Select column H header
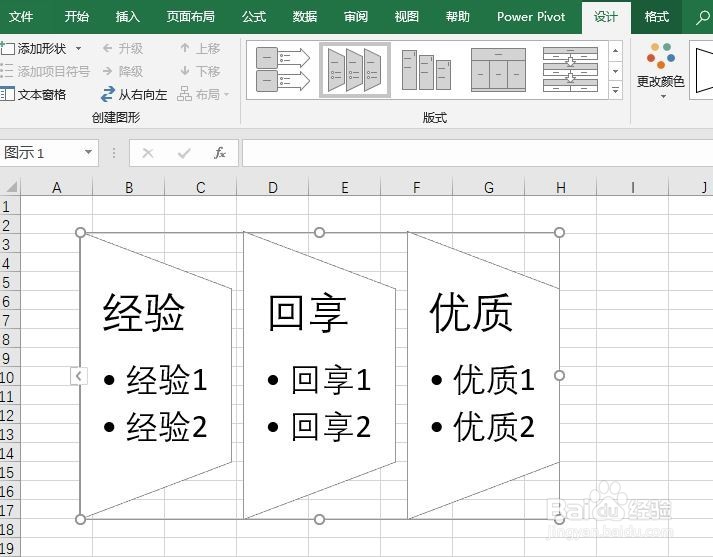713x557 pixels. click(x=561, y=187)
